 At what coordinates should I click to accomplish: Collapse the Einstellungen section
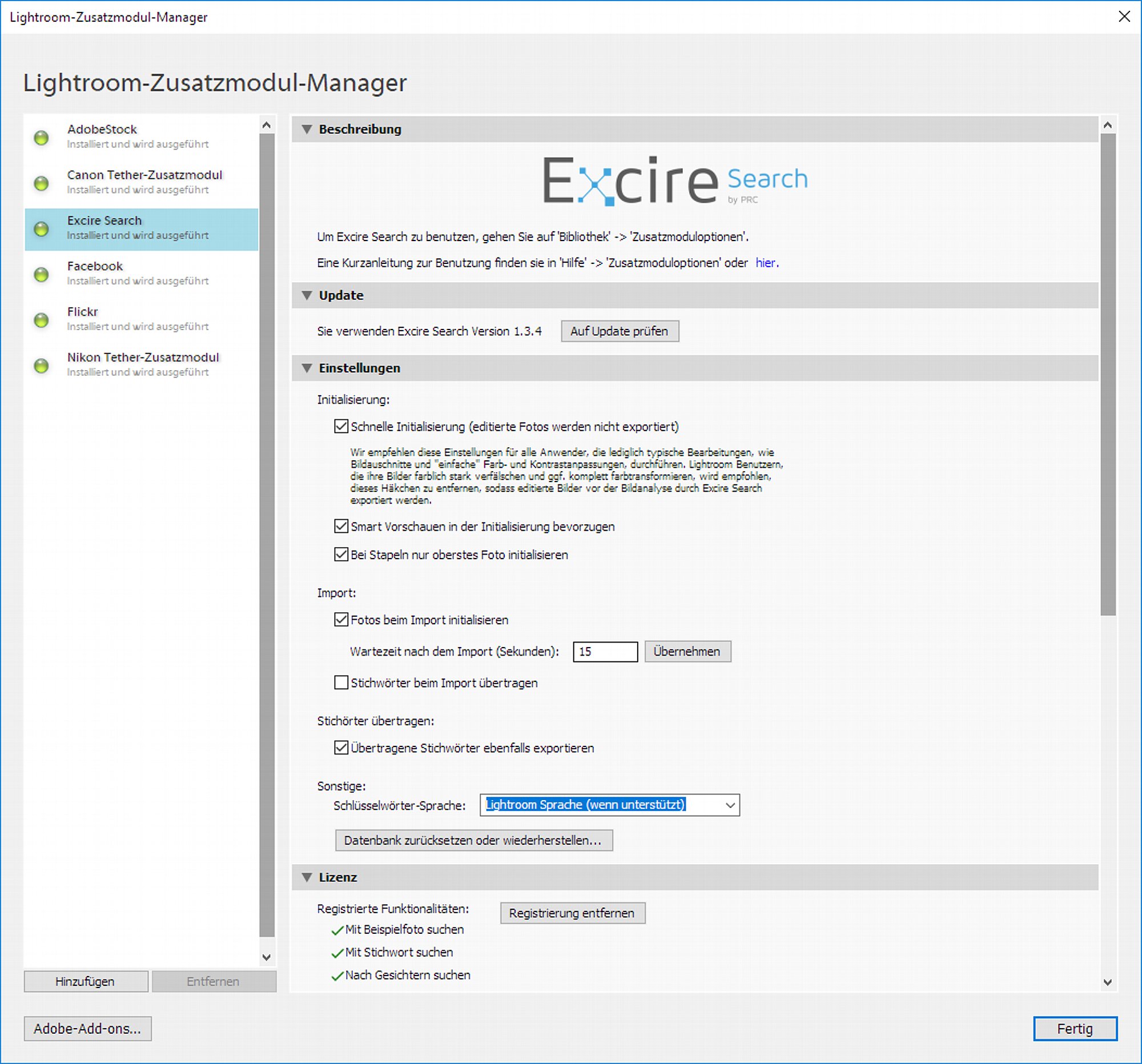point(307,368)
